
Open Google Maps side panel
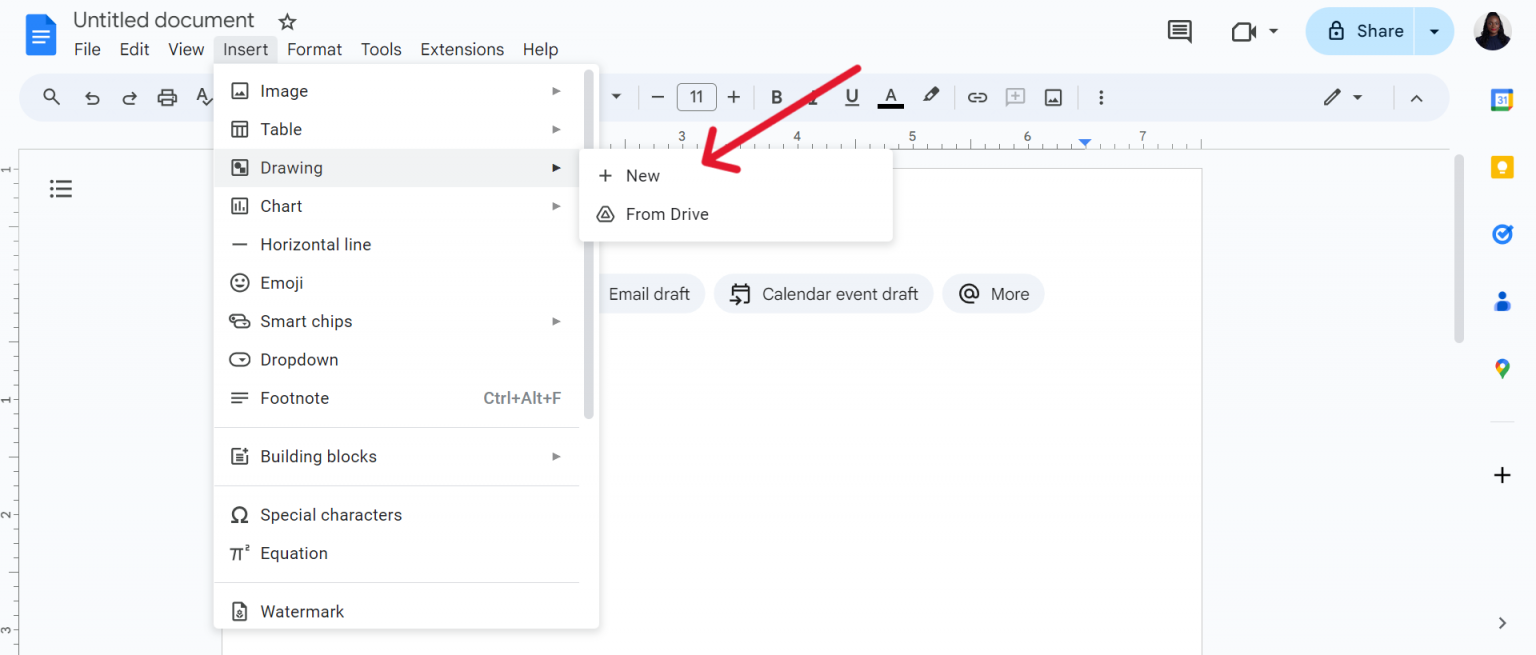click(x=1502, y=368)
